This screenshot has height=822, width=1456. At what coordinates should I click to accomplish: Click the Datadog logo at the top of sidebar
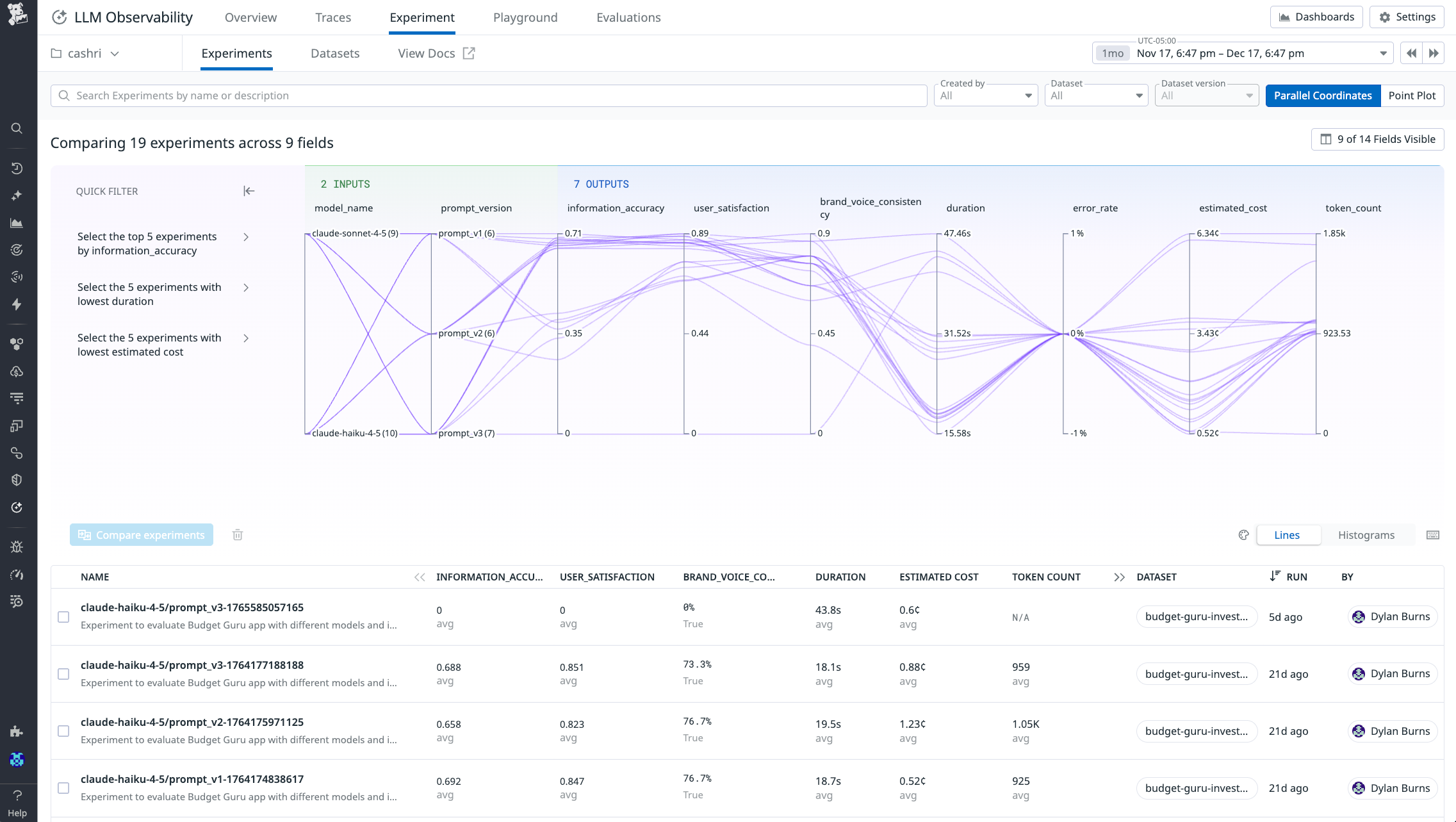[18, 14]
